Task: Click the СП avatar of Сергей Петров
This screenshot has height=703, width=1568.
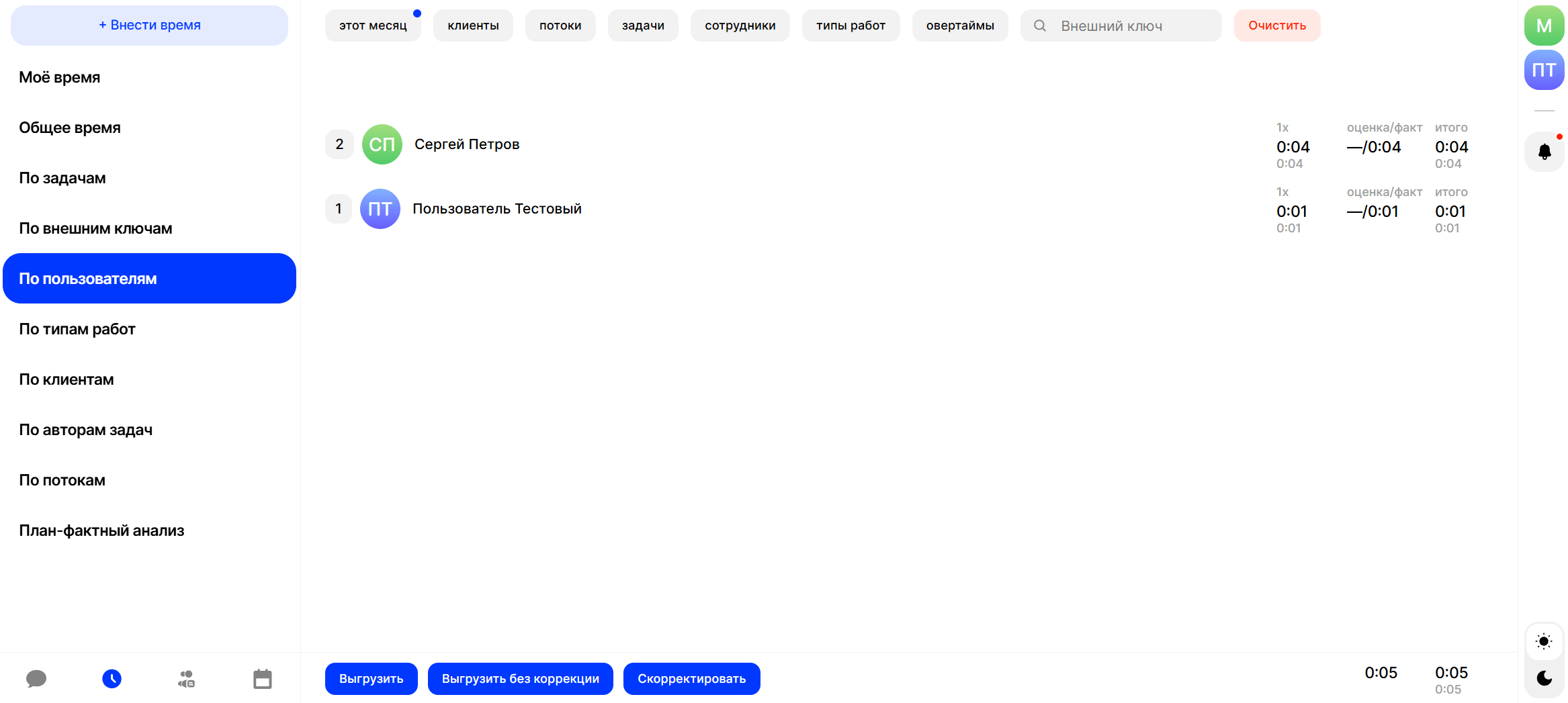Action: (382, 144)
